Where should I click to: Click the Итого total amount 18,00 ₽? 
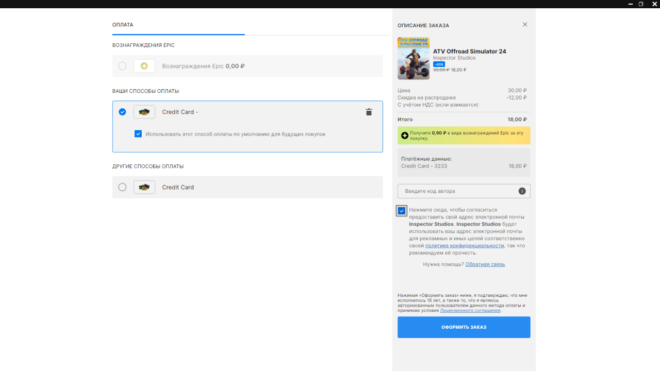point(517,120)
